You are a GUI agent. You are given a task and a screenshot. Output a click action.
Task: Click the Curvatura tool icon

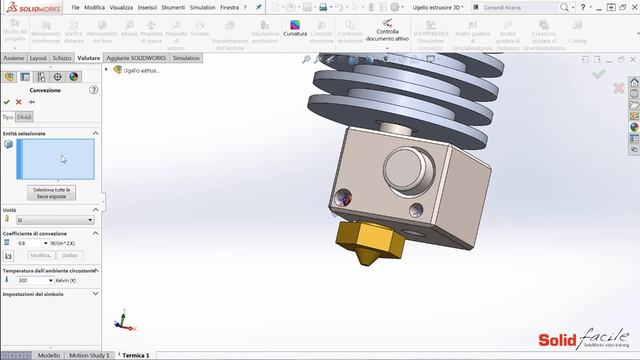[295, 25]
